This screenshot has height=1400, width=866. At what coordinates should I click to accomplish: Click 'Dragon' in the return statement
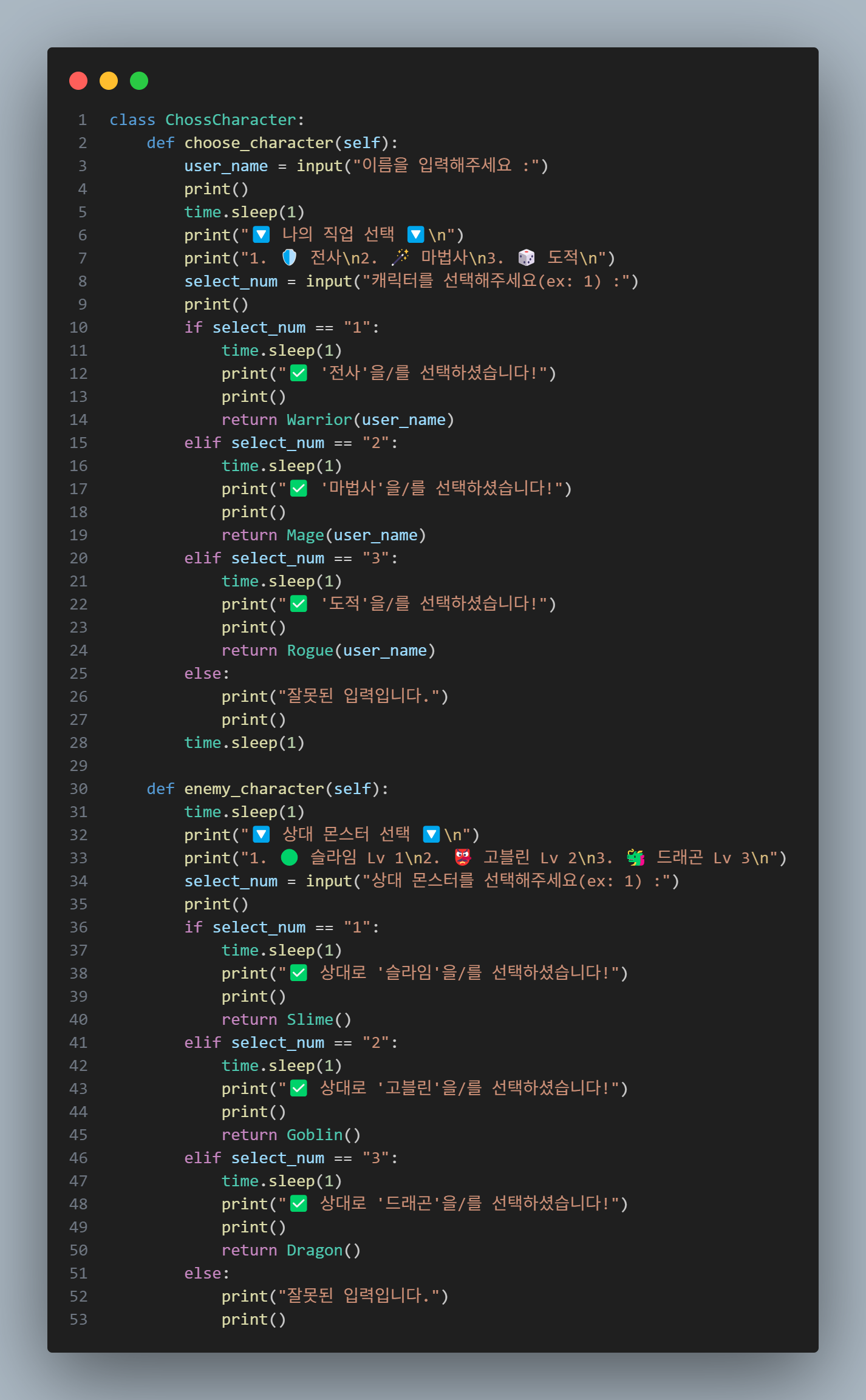coord(315,1250)
